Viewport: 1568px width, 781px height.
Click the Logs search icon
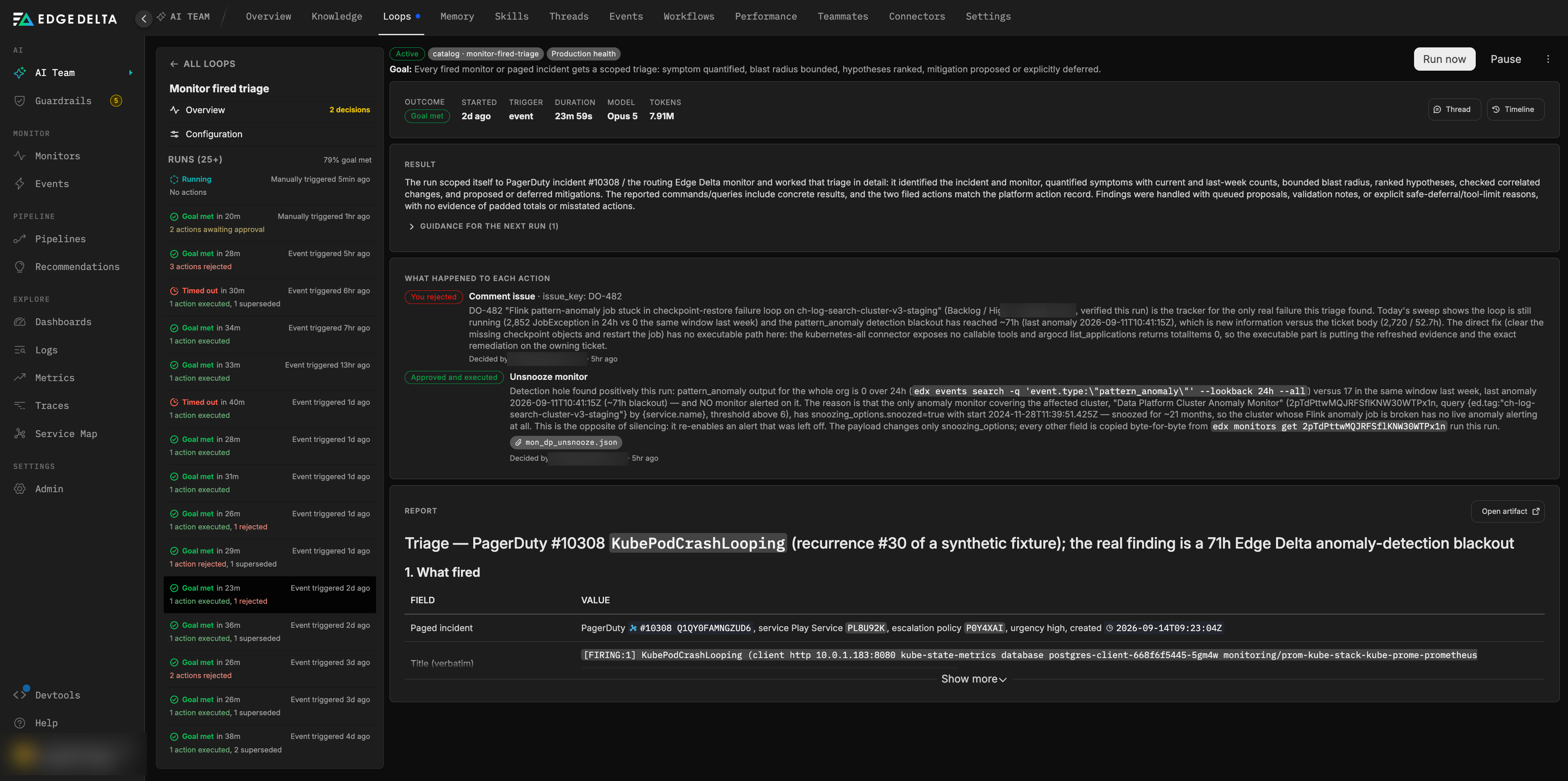point(20,350)
